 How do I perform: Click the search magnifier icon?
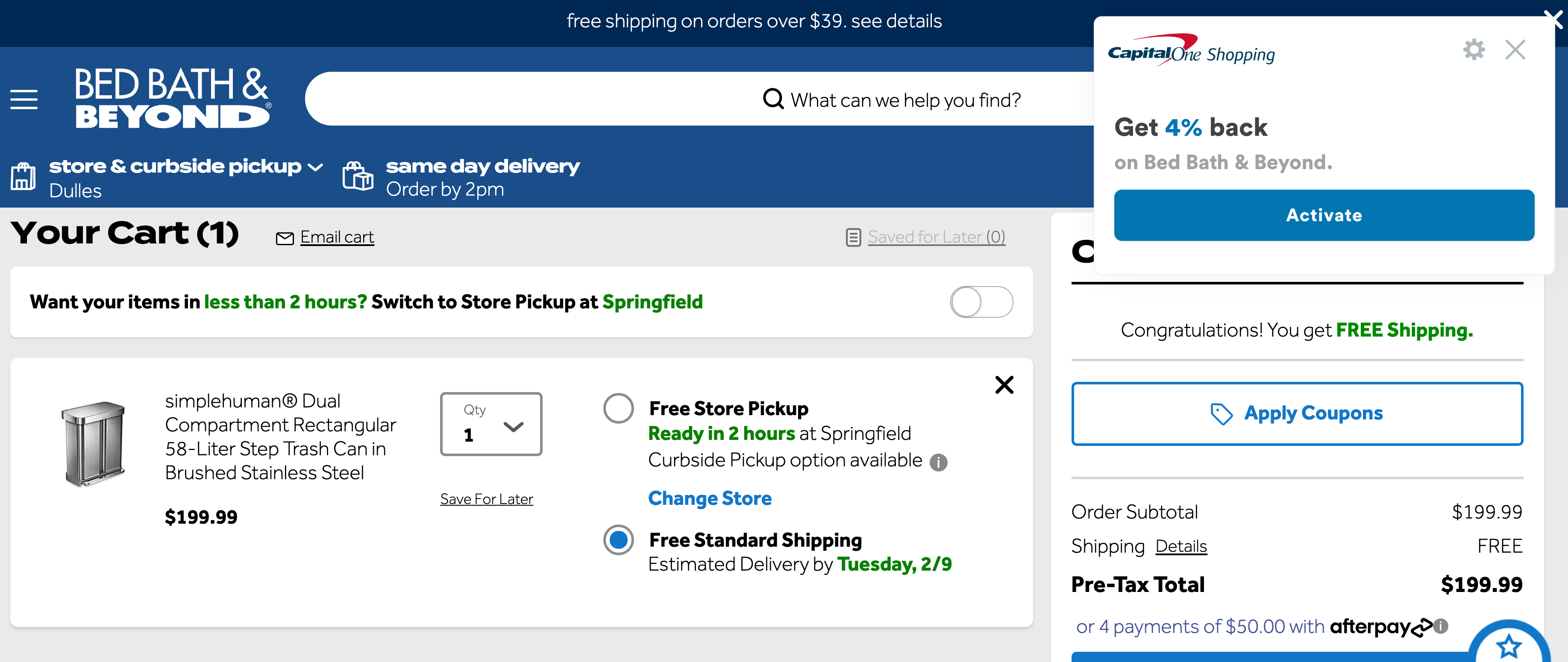click(x=773, y=99)
